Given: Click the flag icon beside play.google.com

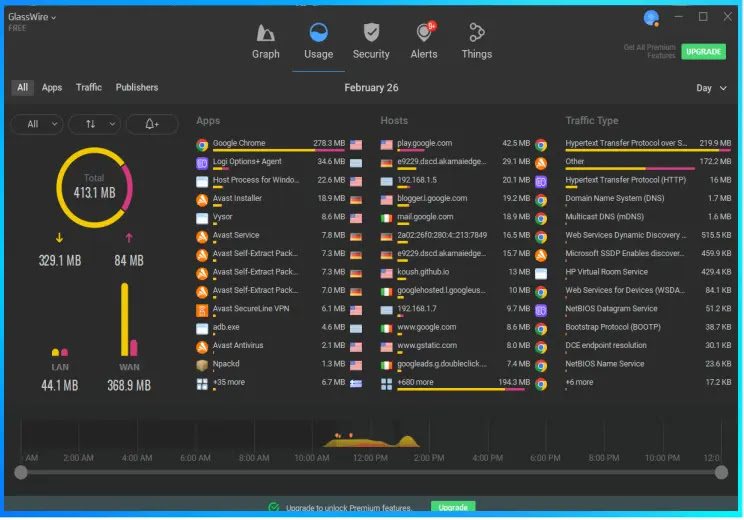Looking at the screenshot, I should [x=387, y=145].
